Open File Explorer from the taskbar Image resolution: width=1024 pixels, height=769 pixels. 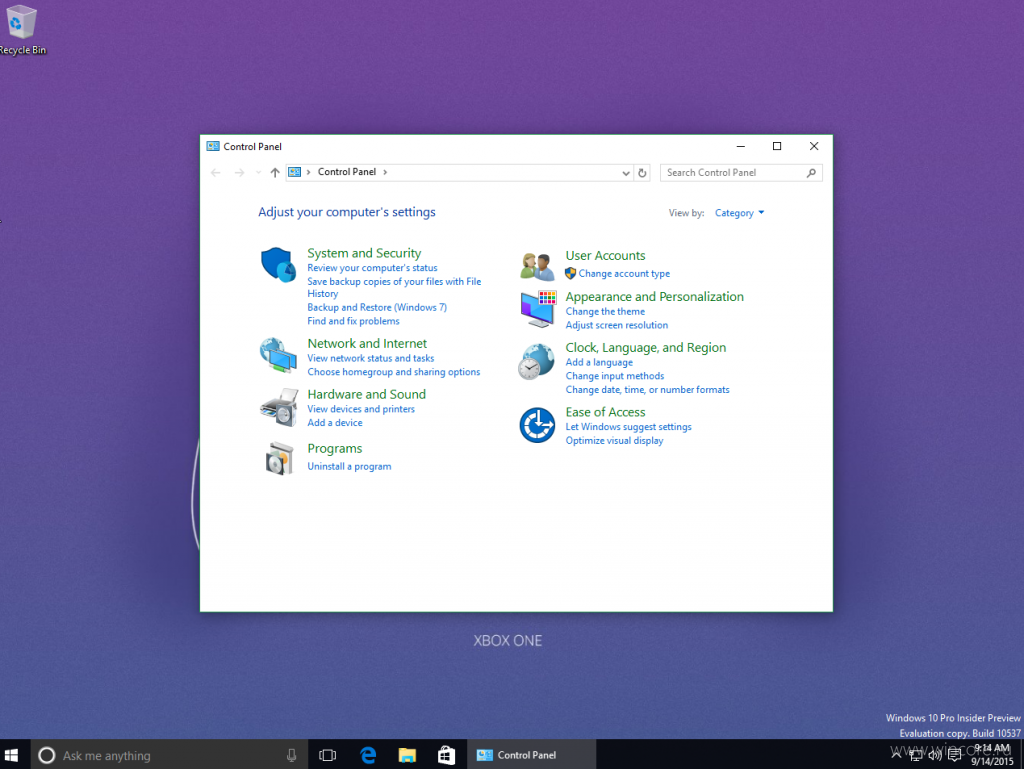coord(408,755)
